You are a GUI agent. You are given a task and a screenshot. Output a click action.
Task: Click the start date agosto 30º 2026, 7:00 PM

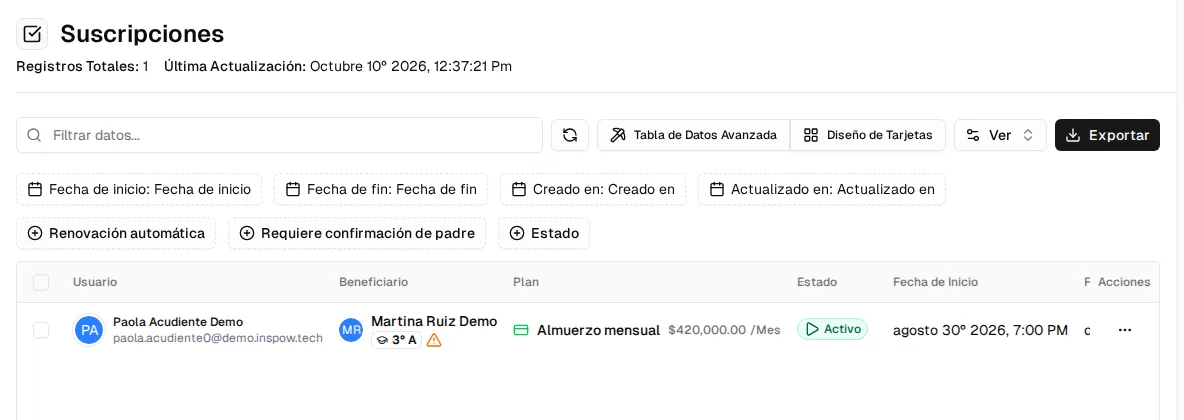[x=981, y=330]
